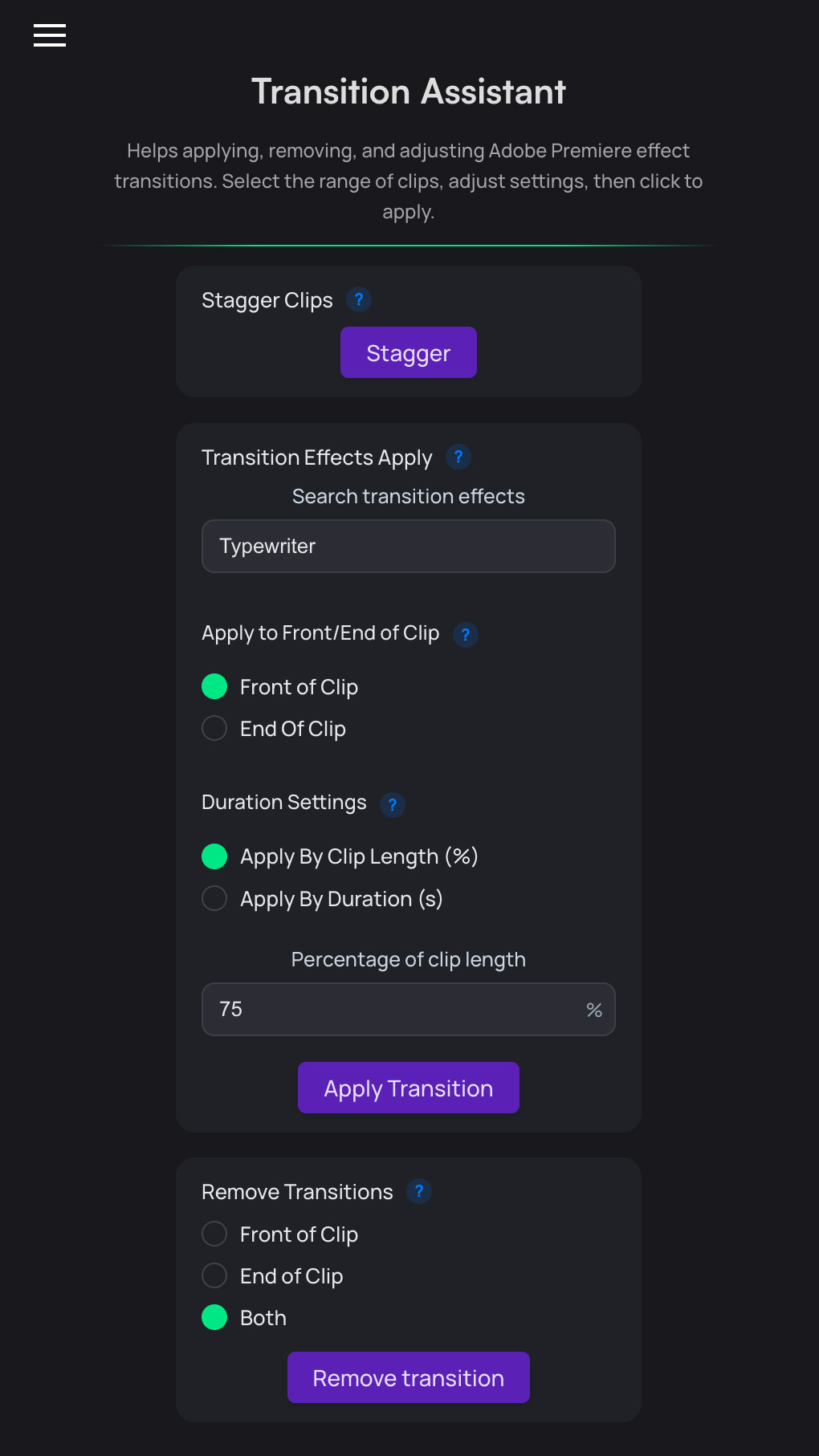Select Apply By Clip Length (%) option

click(x=214, y=856)
